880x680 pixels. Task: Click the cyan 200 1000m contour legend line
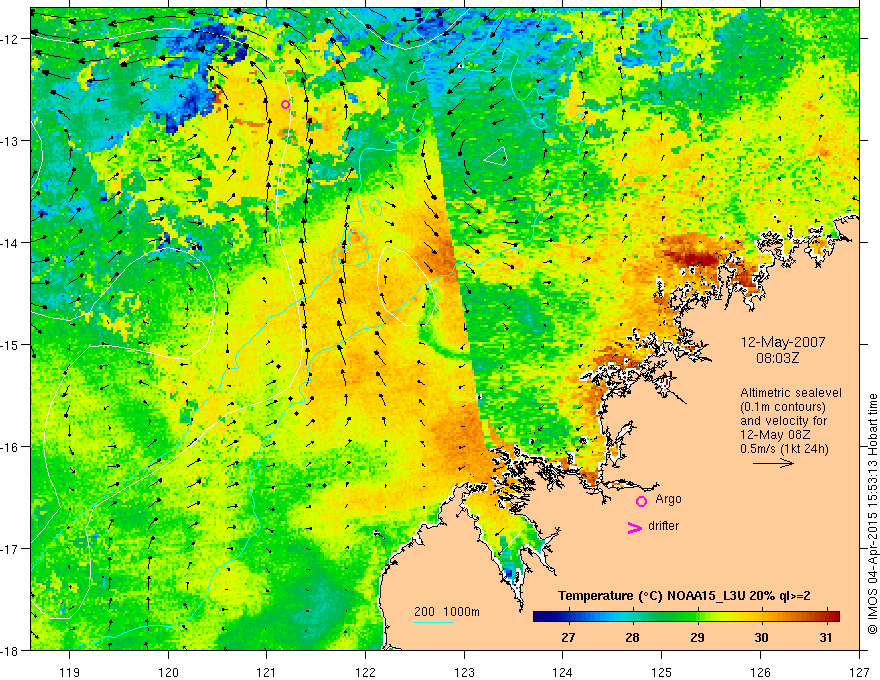click(x=434, y=622)
